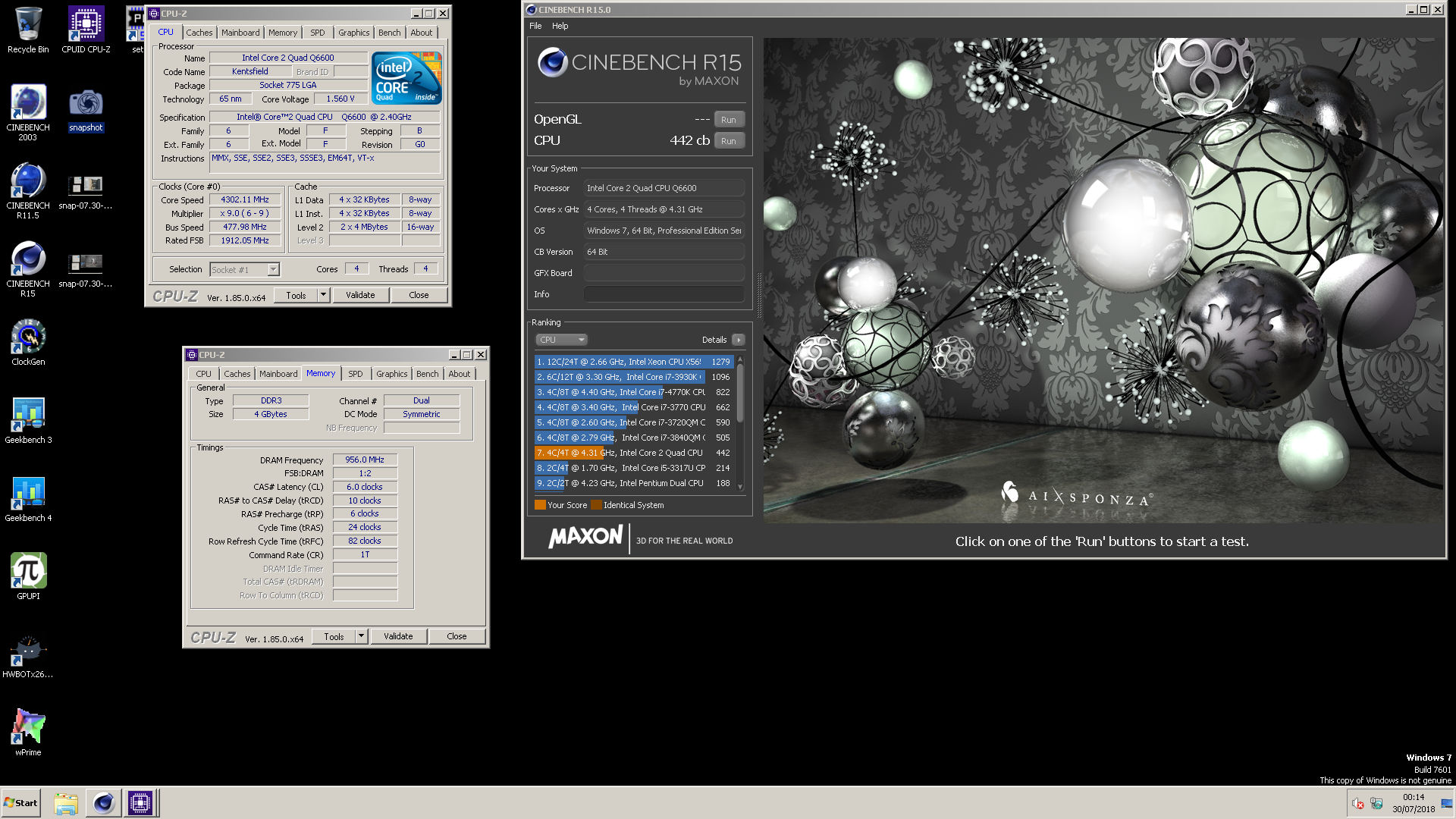This screenshot has height=819, width=1456.
Task: Select the ClockGen desktop icon
Action: (x=28, y=342)
